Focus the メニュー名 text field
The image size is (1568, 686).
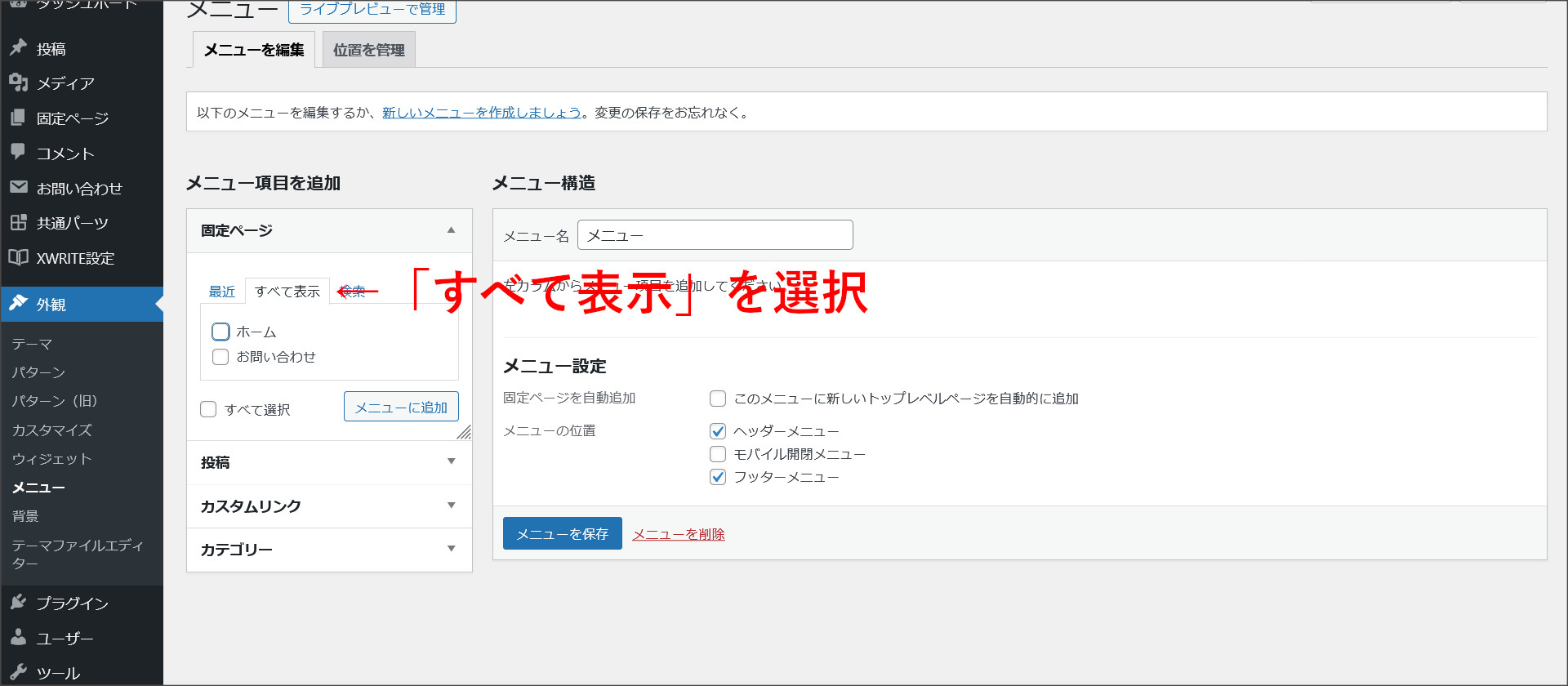coord(715,235)
